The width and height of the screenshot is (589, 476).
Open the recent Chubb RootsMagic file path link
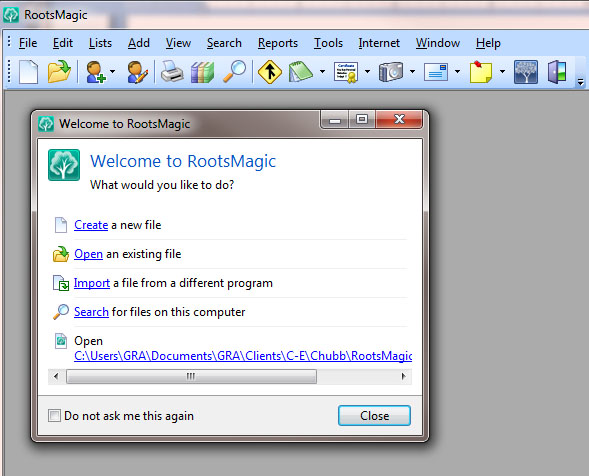point(243,356)
